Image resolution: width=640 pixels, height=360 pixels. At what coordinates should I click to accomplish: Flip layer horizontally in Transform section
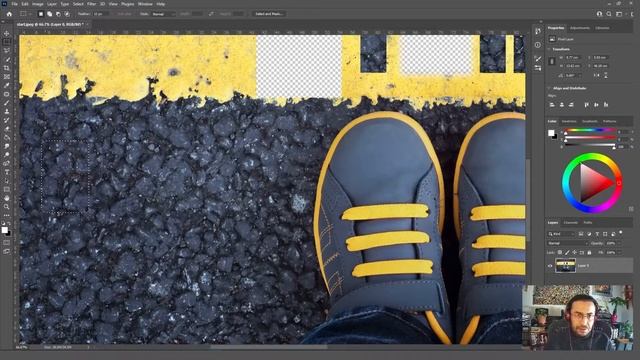tap(596, 76)
